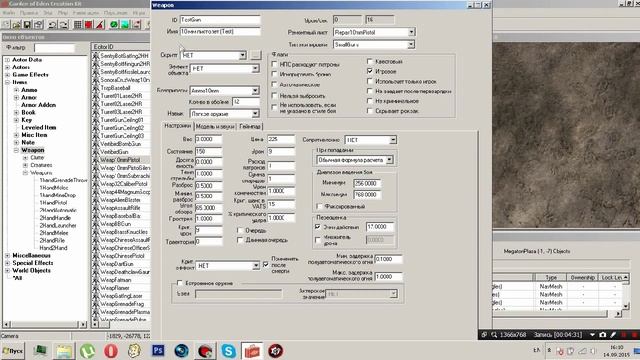Enable the Длинная очередь checkbox

pos(240,240)
